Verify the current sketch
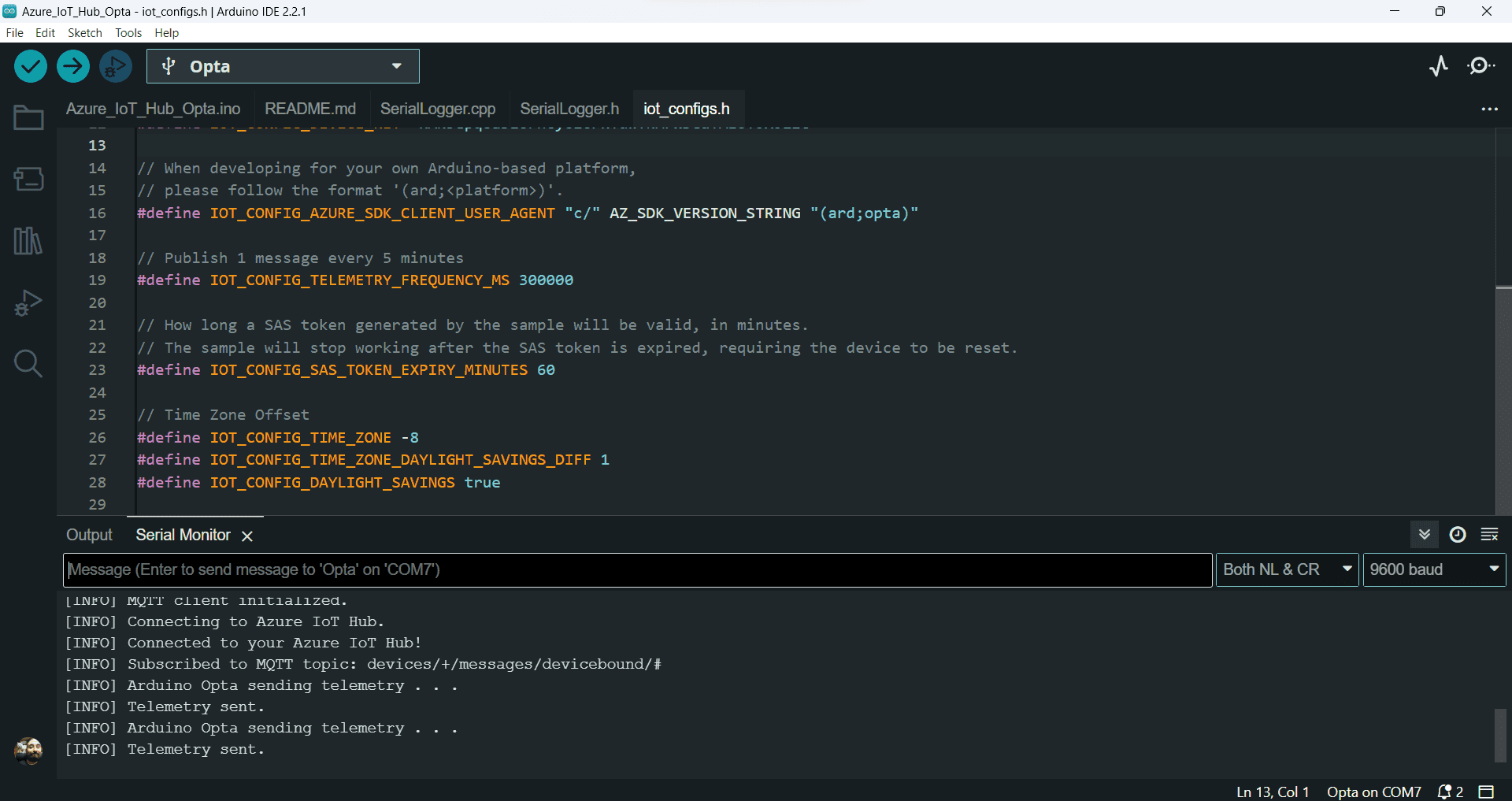The image size is (1512, 801). tap(30, 66)
